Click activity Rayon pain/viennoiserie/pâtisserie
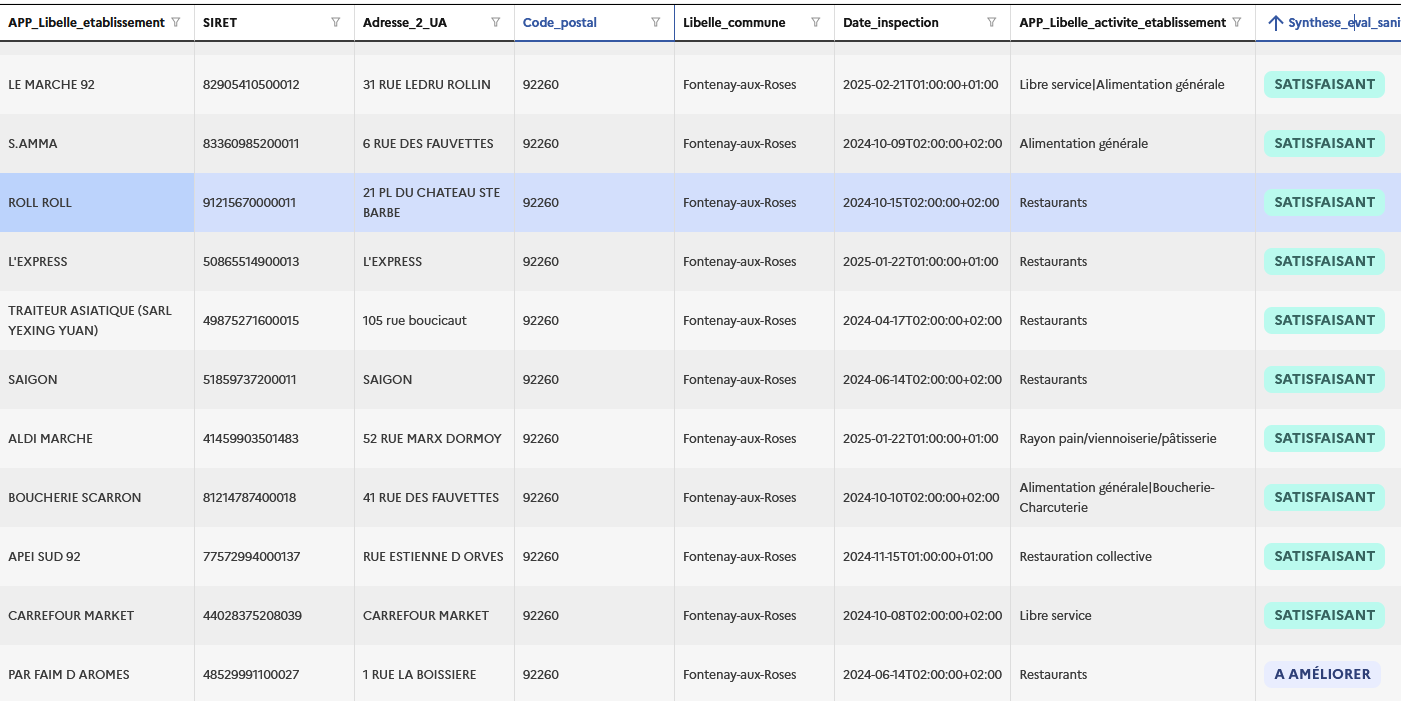The image size is (1401, 701). 1118,438
